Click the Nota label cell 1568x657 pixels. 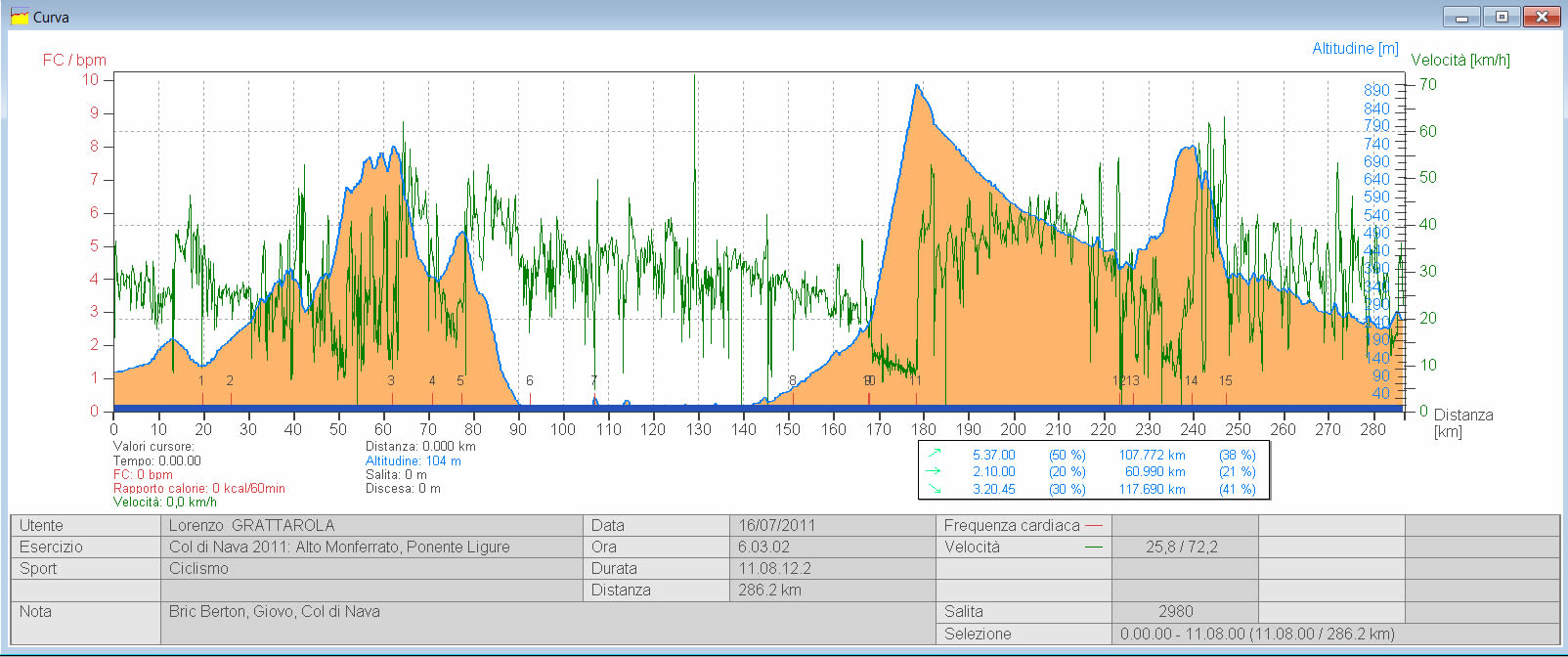(85, 622)
